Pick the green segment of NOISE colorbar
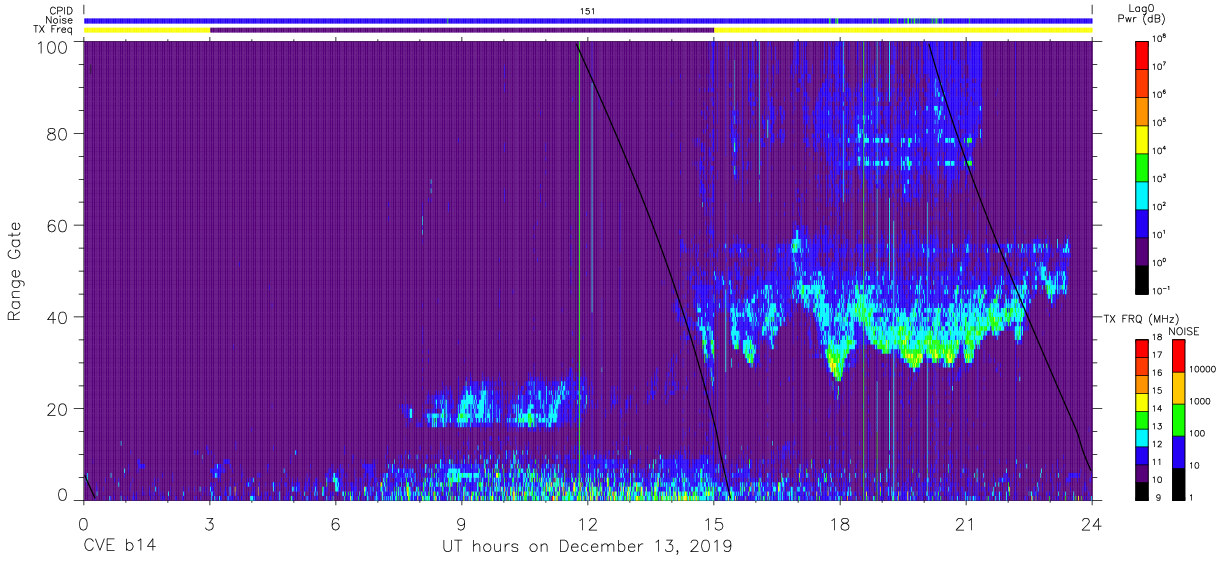 (1179, 419)
